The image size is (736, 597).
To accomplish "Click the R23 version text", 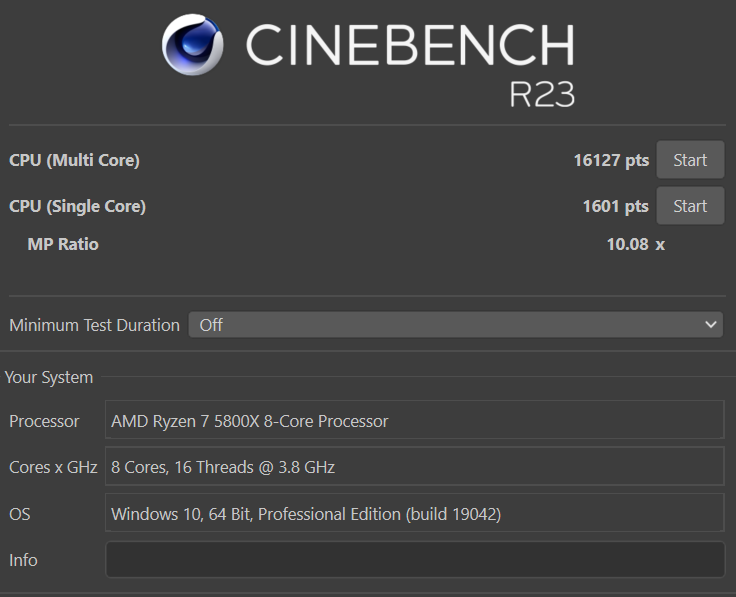I will point(542,94).
